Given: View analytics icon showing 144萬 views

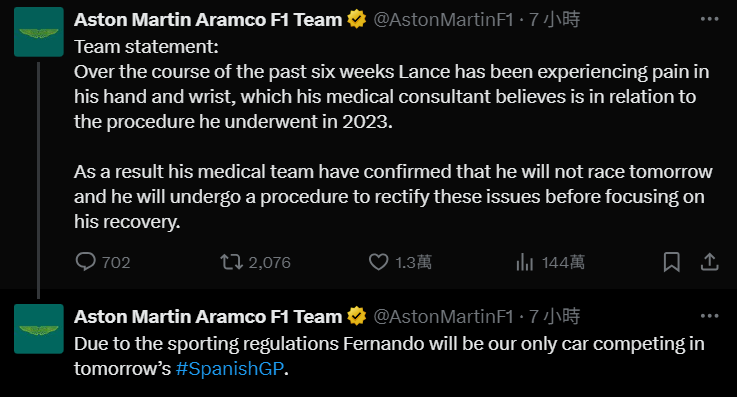Looking at the screenshot, I should coord(525,262).
